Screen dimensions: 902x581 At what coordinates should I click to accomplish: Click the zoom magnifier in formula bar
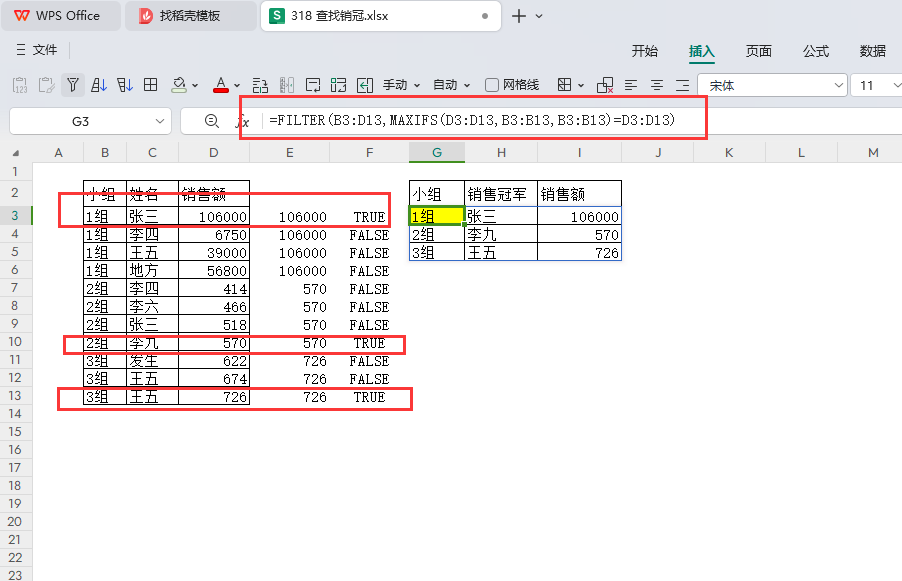[x=212, y=121]
